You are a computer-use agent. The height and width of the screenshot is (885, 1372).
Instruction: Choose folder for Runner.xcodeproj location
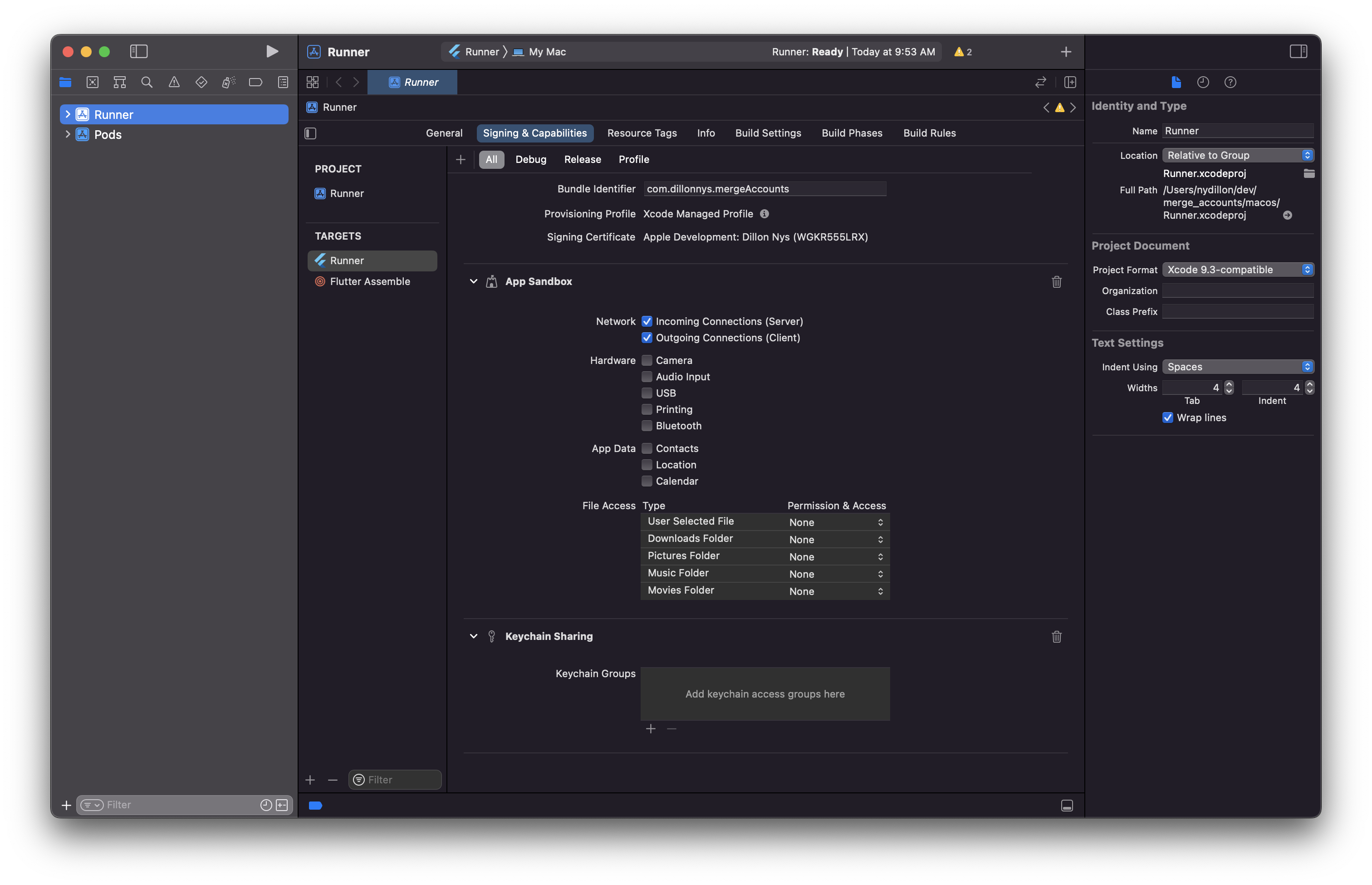(x=1309, y=173)
